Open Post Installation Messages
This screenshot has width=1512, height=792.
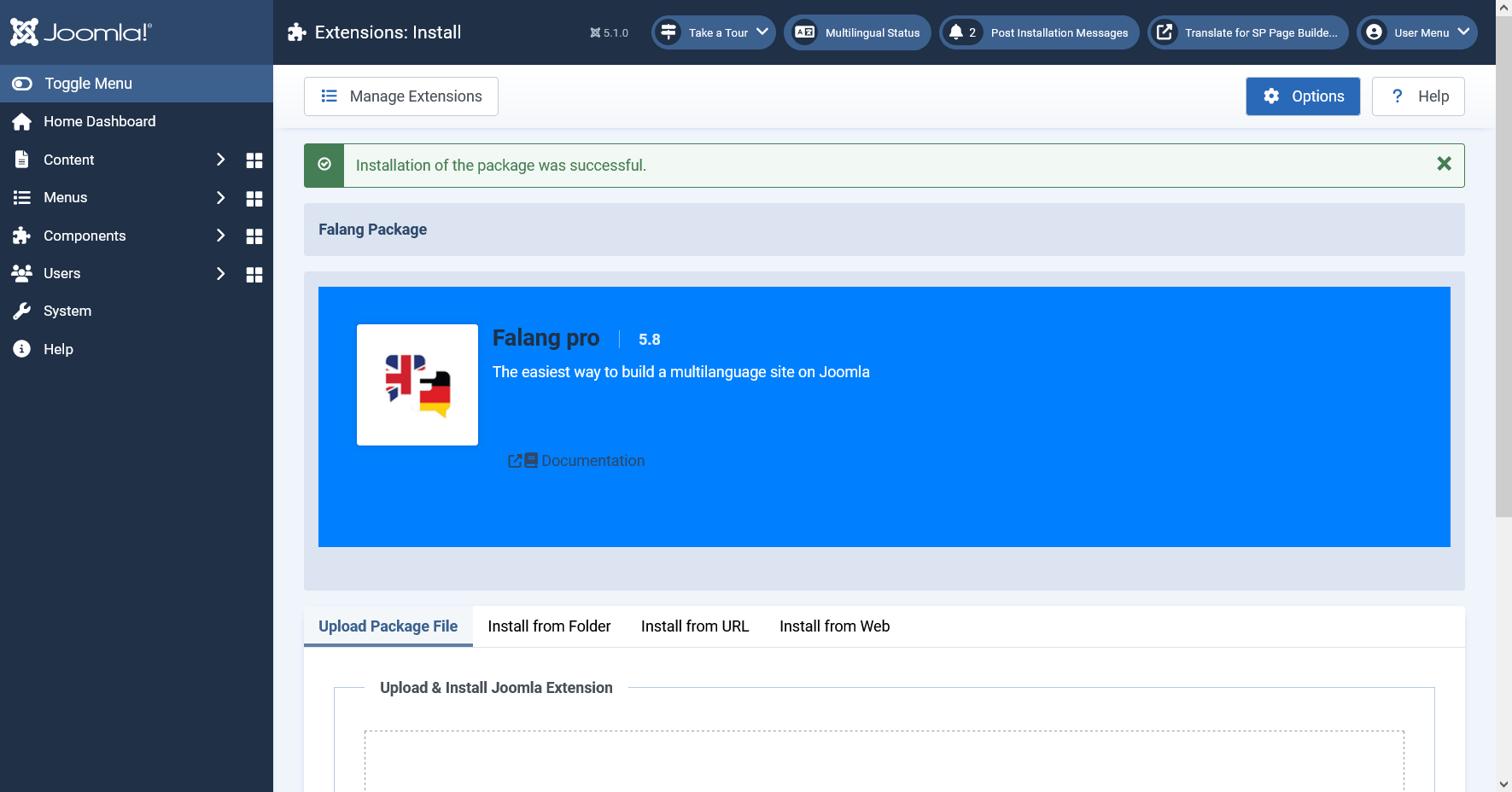click(x=1039, y=32)
